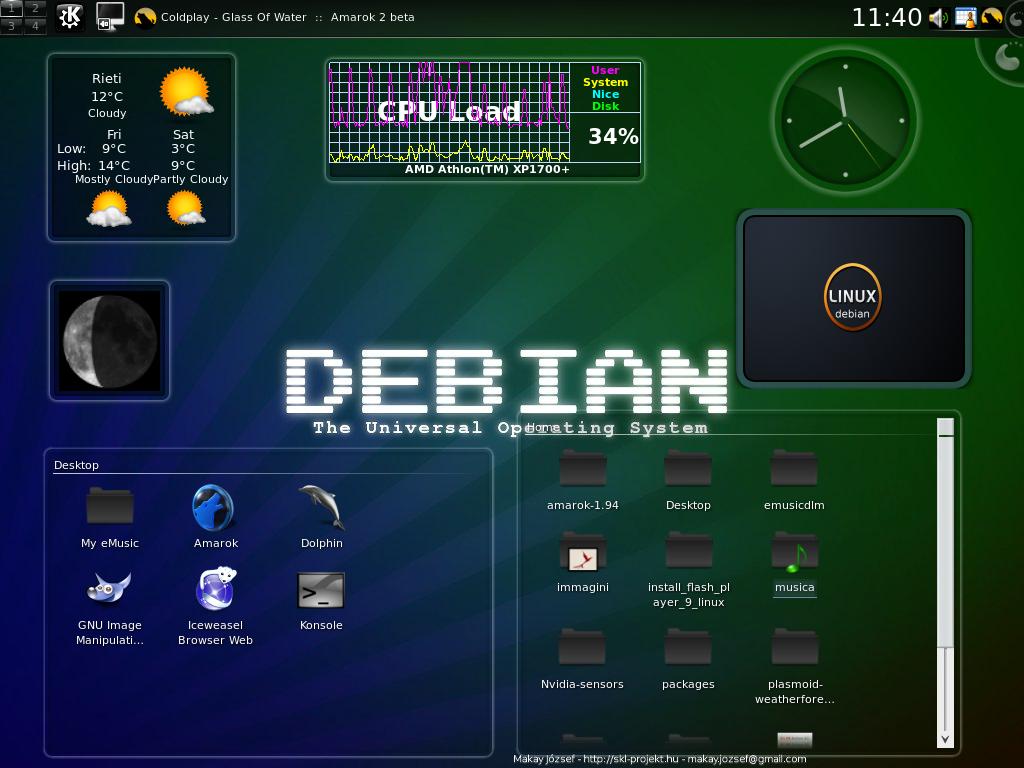This screenshot has height=768, width=1024.
Task: Click the User legend label in CPU monitor
Action: coord(605,70)
